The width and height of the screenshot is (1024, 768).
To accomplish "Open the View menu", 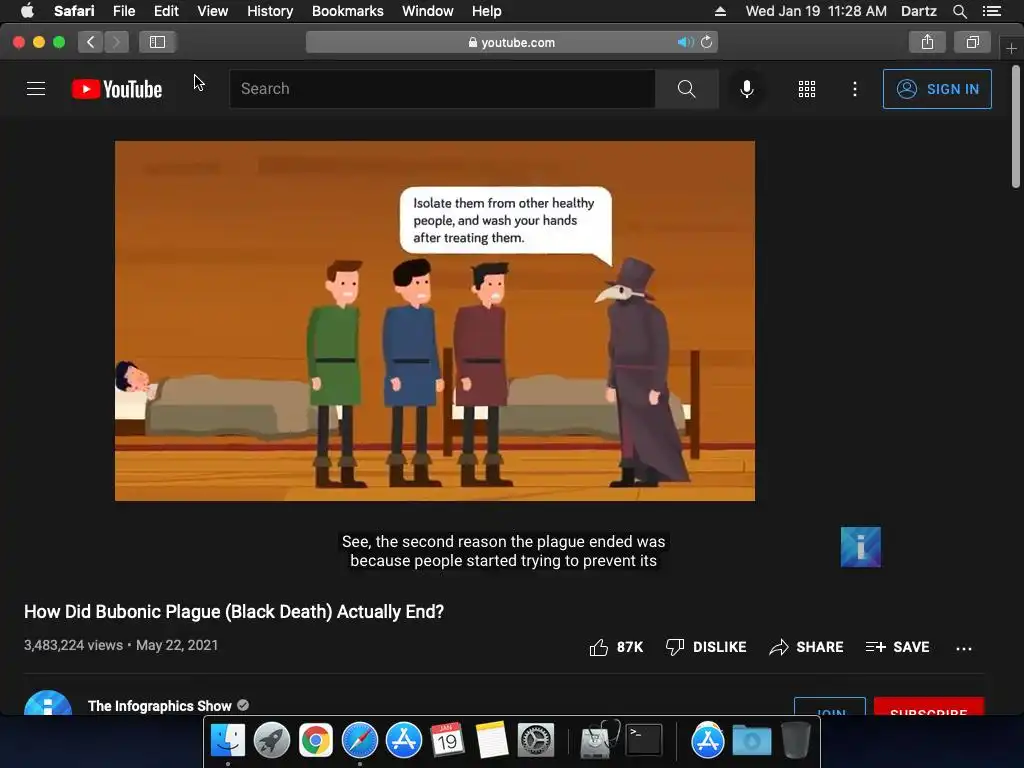I will (212, 11).
